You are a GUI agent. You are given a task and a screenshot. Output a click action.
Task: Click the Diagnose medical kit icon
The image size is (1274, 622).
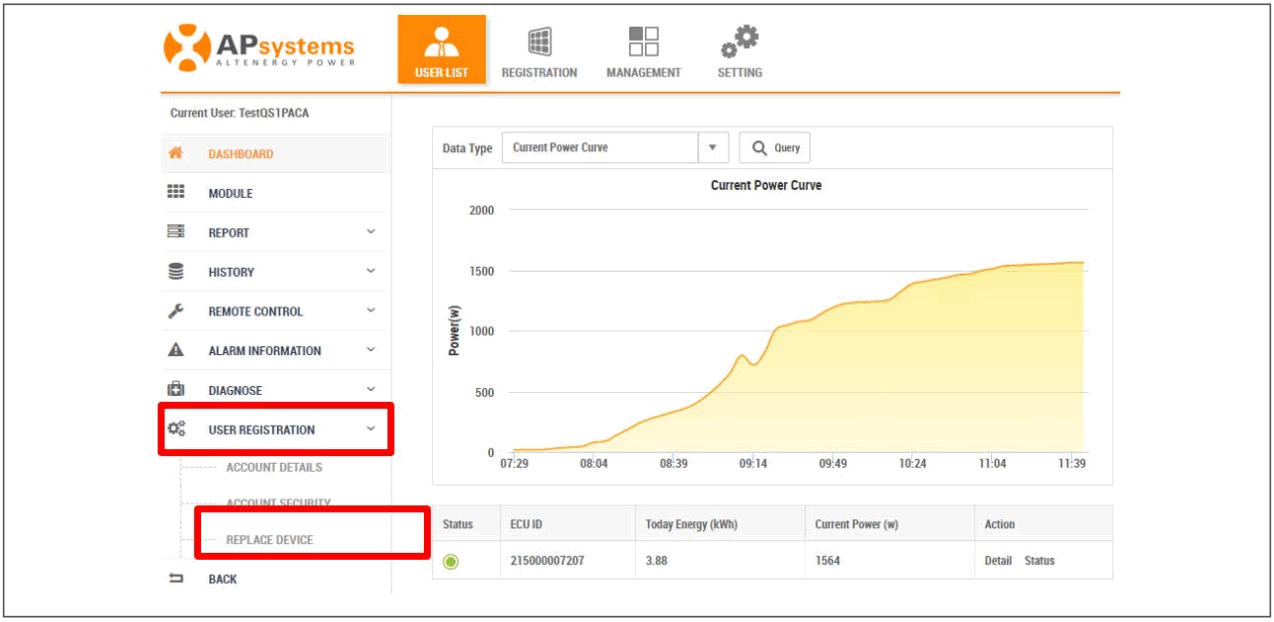pos(176,389)
